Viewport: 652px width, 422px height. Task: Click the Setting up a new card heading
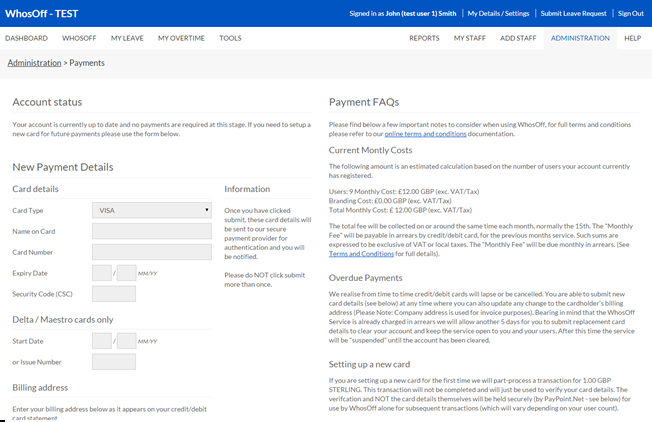(x=369, y=364)
